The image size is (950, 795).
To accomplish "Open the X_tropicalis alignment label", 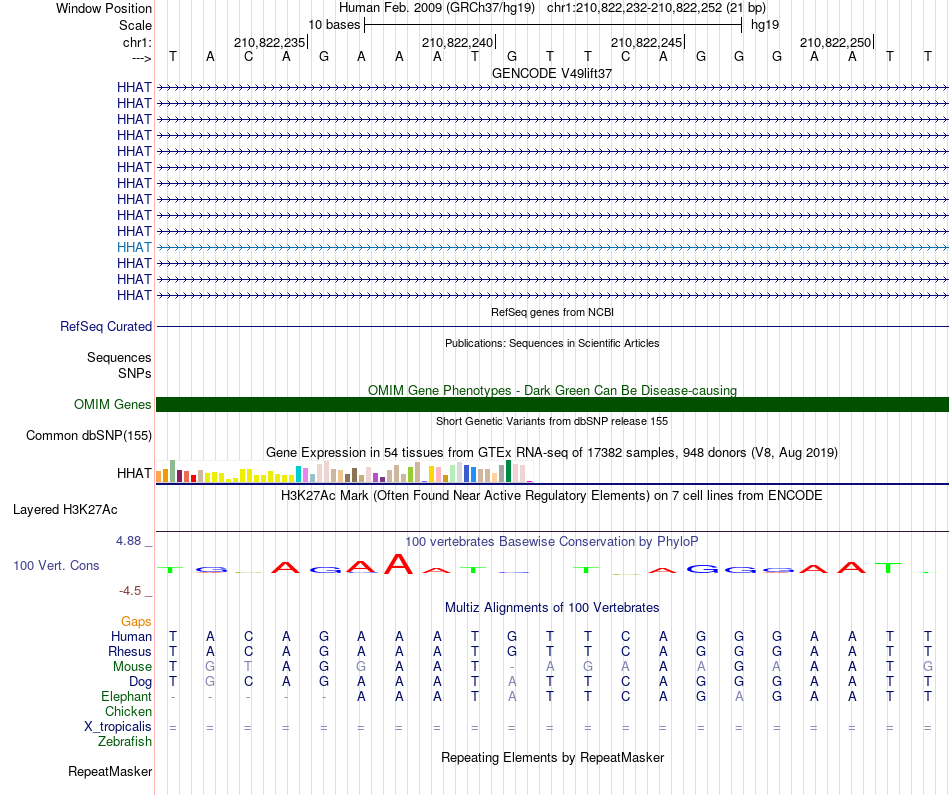I will [x=118, y=727].
